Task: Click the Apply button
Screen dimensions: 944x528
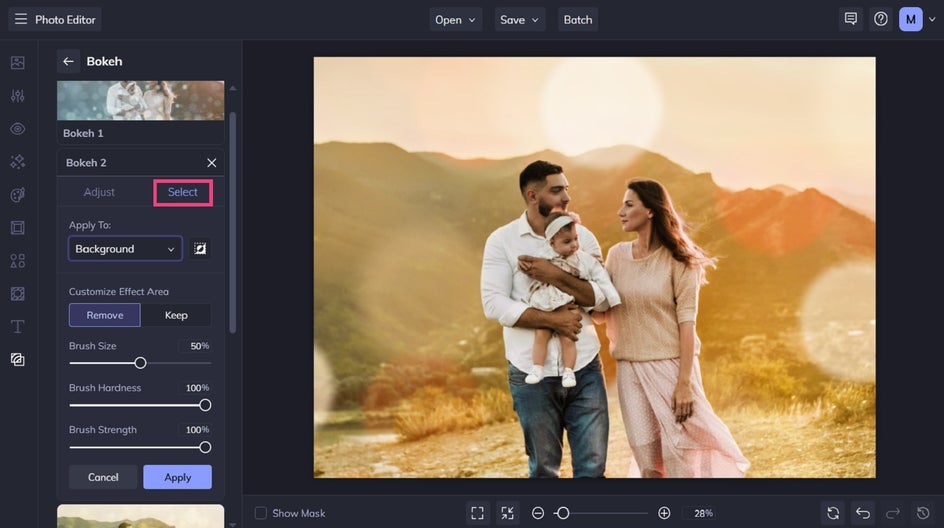Action: pyautogui.click(x=178, y=477)
